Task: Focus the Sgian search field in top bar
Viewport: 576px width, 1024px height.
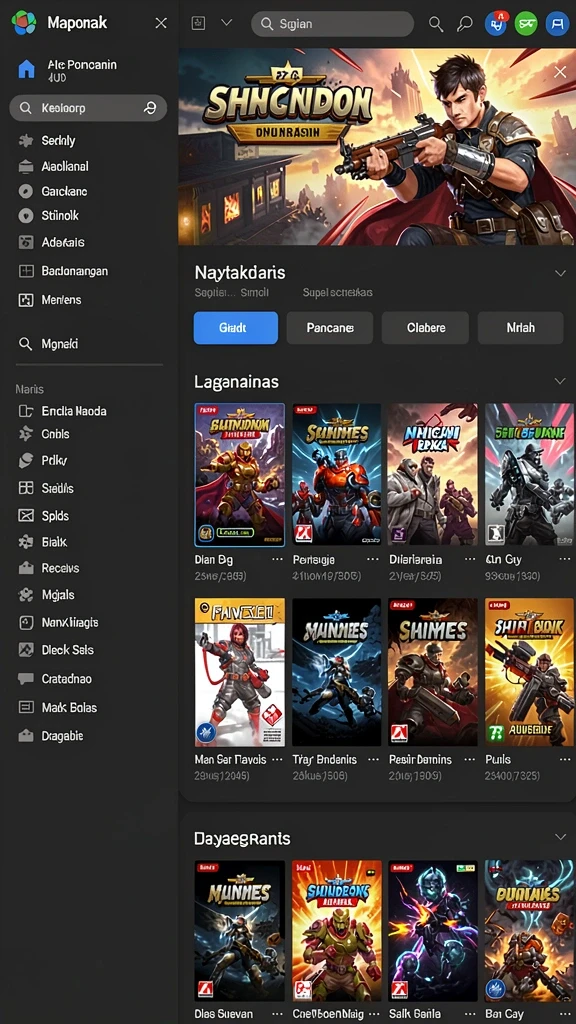Action: click(332, 24)
